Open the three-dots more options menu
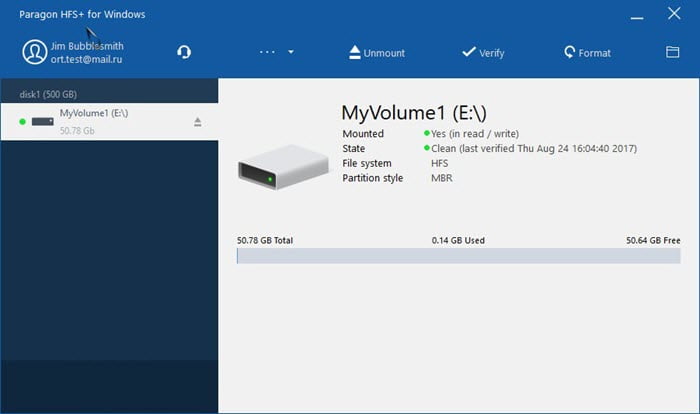 point(267,52)
